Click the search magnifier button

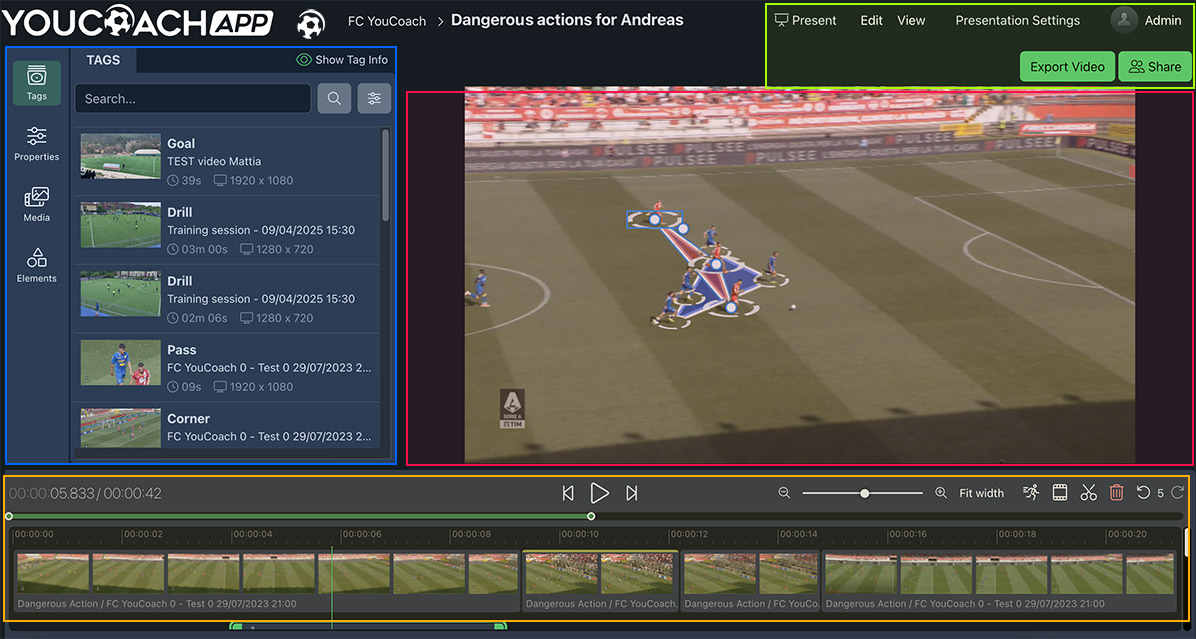pos(334,98)
